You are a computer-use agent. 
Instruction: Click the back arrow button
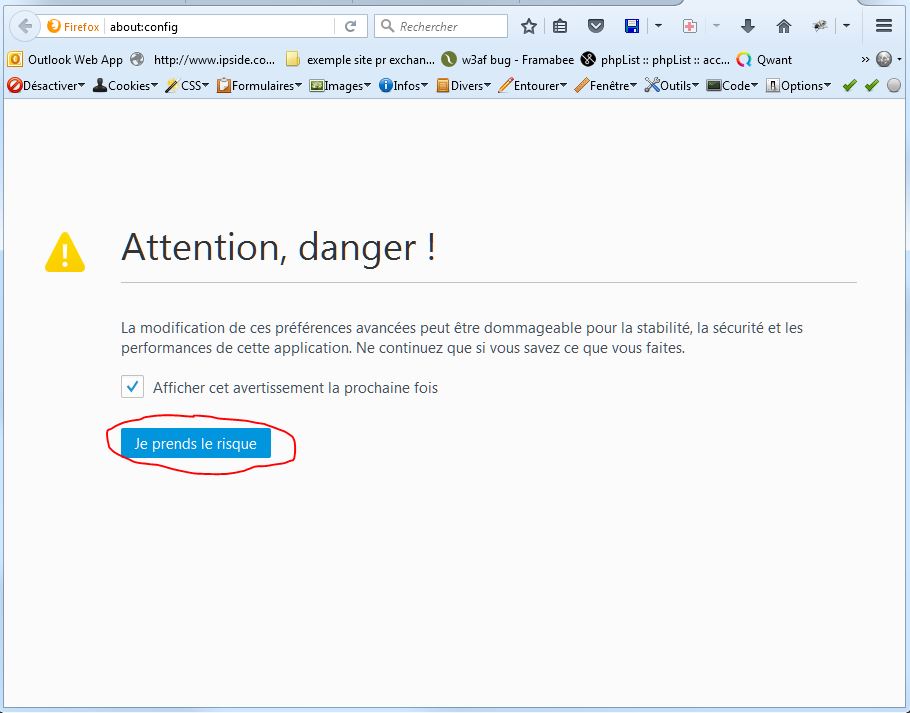(x=25, y=27)
